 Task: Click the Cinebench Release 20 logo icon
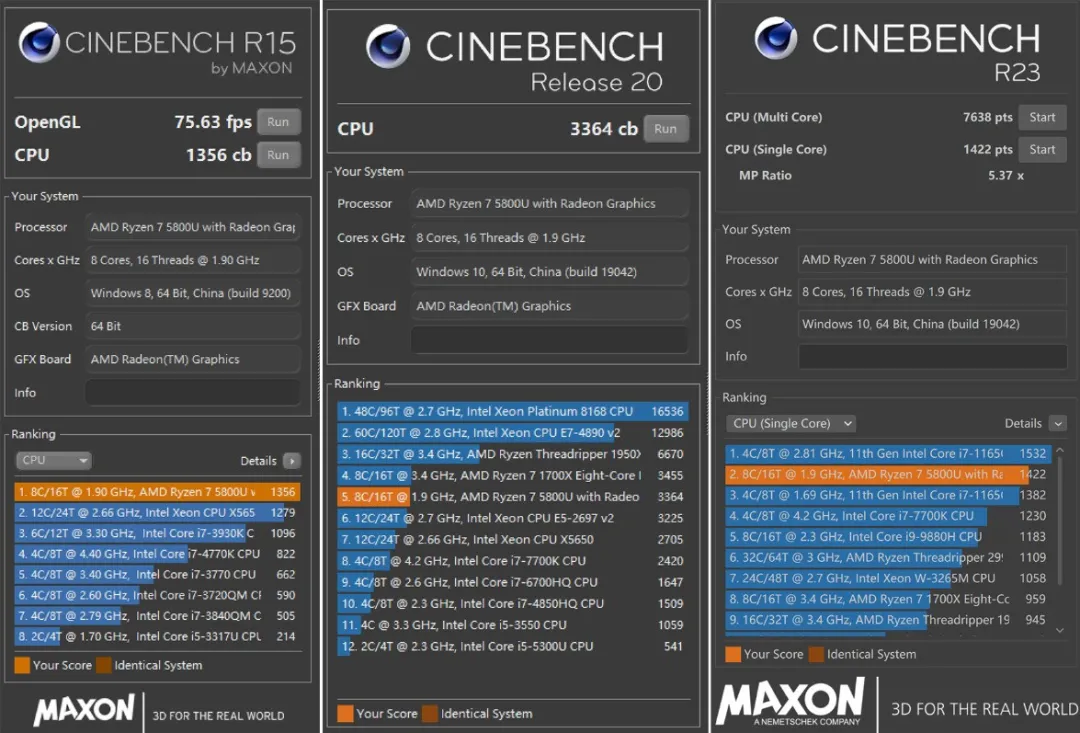(x=387, y=47)
